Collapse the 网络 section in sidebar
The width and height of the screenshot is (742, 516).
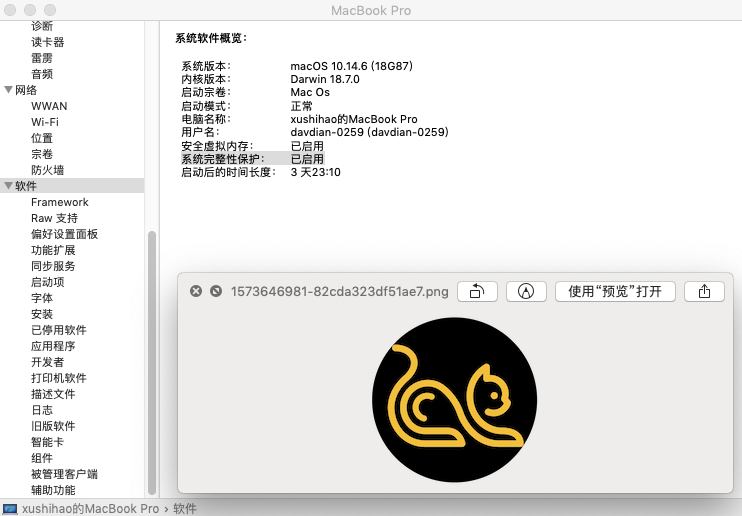point(8,90)
